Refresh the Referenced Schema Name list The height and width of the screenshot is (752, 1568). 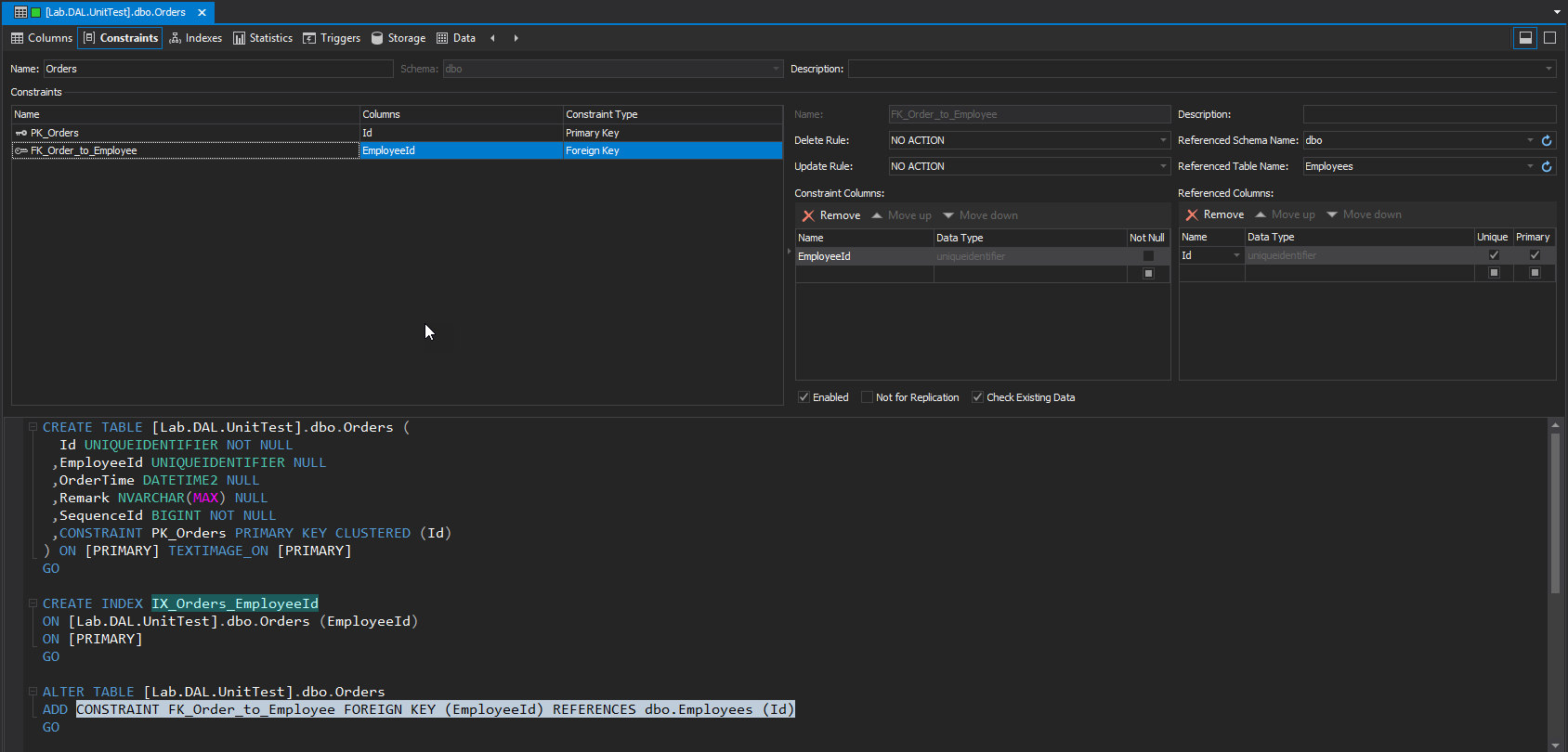click(1547, 140)
